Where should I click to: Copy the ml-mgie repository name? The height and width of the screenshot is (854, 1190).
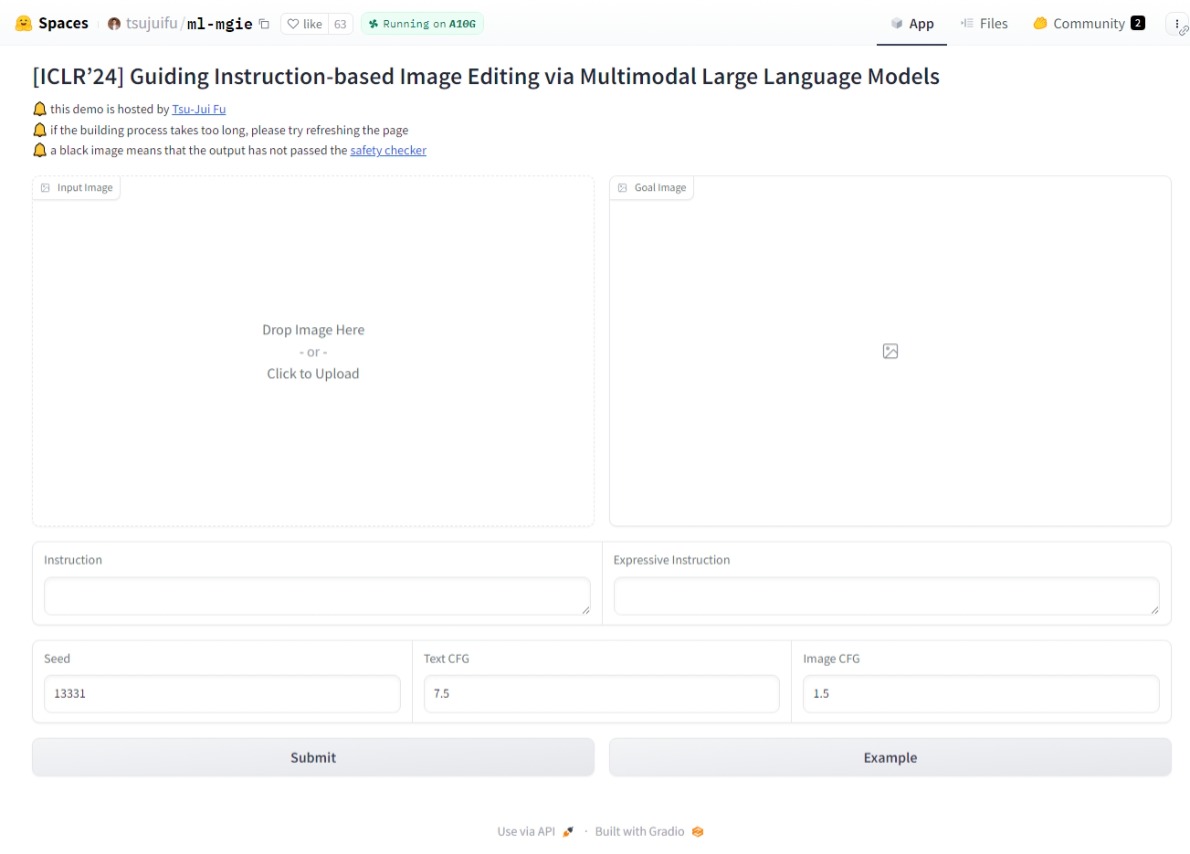point(264,24)
